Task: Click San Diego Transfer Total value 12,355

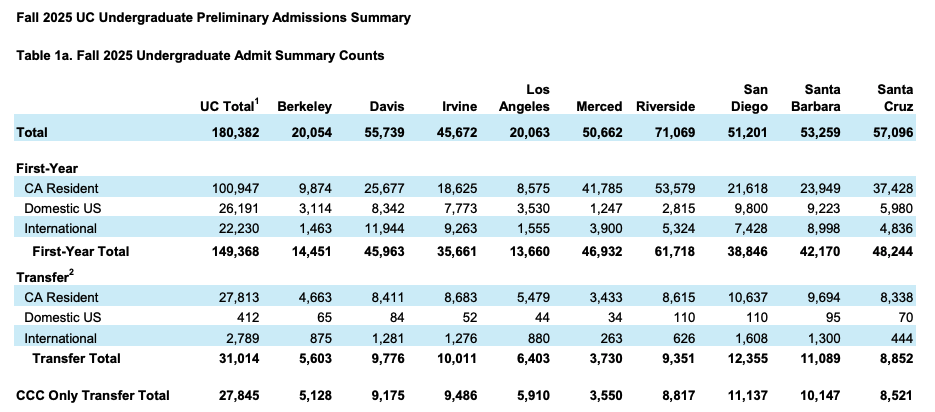Action: [747, 358]
